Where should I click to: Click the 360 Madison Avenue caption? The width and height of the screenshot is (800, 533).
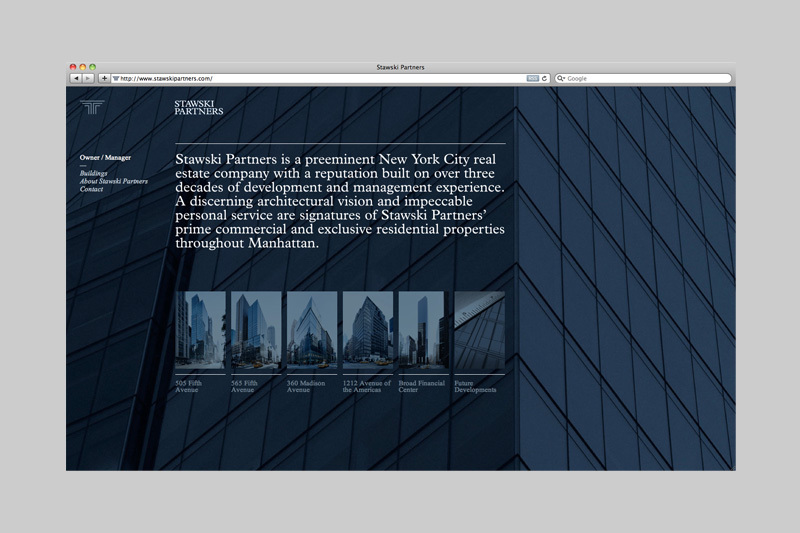pos(306,386)
